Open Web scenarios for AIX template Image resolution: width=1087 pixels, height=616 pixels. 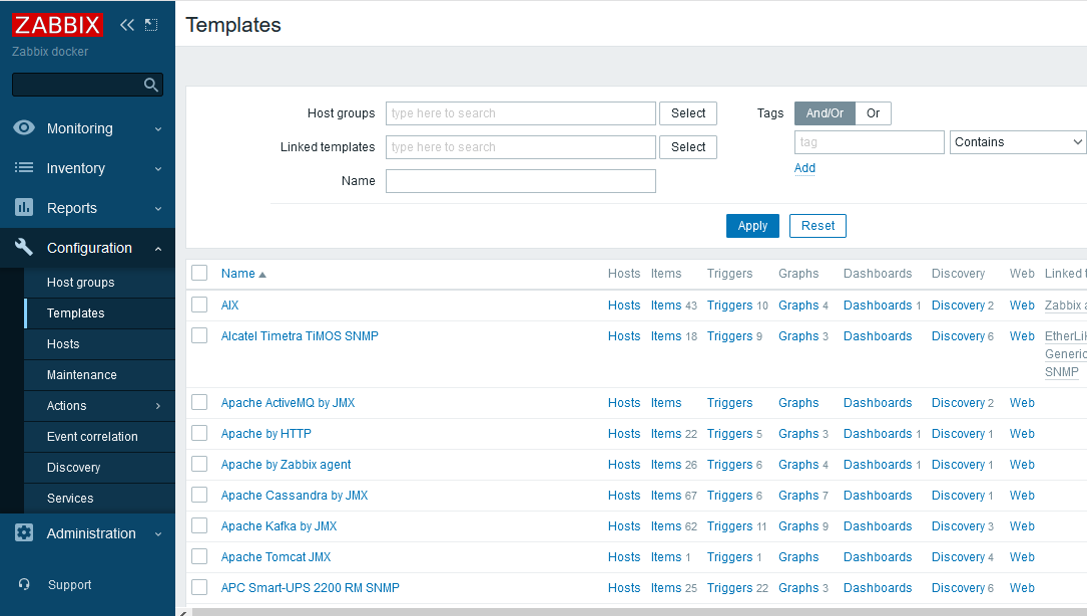tap(1022, 305)
